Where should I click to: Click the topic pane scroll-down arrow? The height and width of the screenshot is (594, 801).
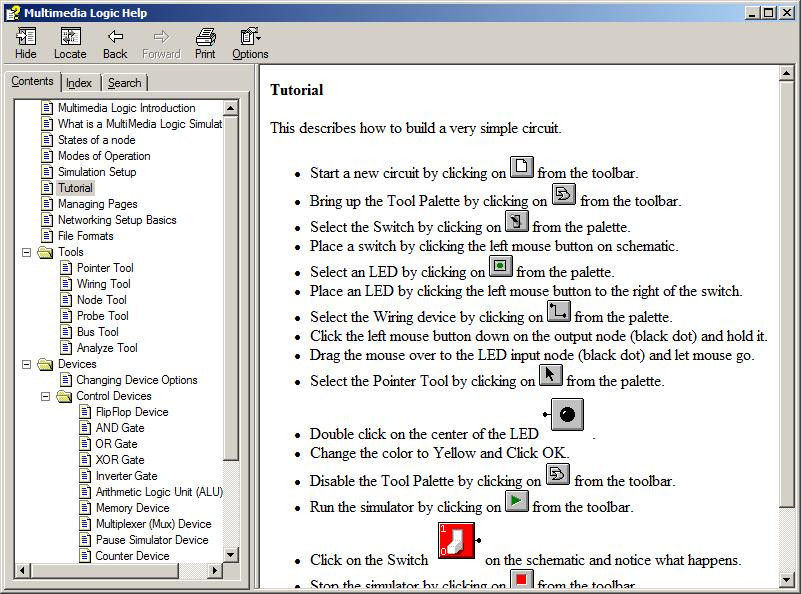click(x=787, y=580)
